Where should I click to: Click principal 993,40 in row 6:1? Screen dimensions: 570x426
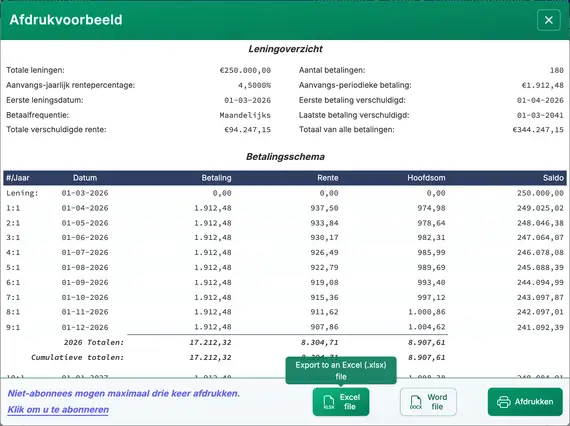tap(431, 282)
